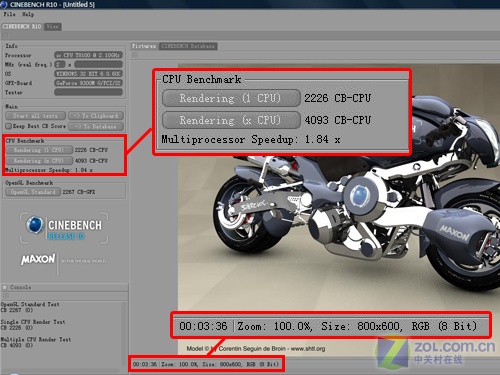
Task: Click the Processor info field
Action: point(88,55)
